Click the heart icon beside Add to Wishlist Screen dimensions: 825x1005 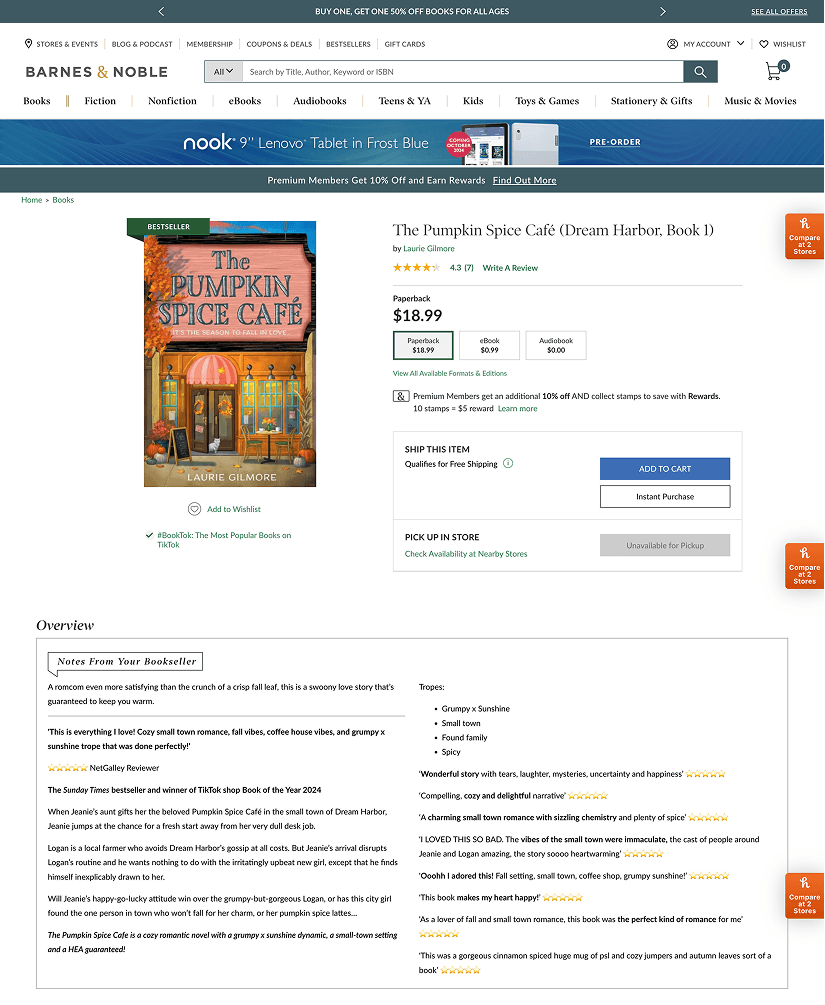[x=194, y=509]
